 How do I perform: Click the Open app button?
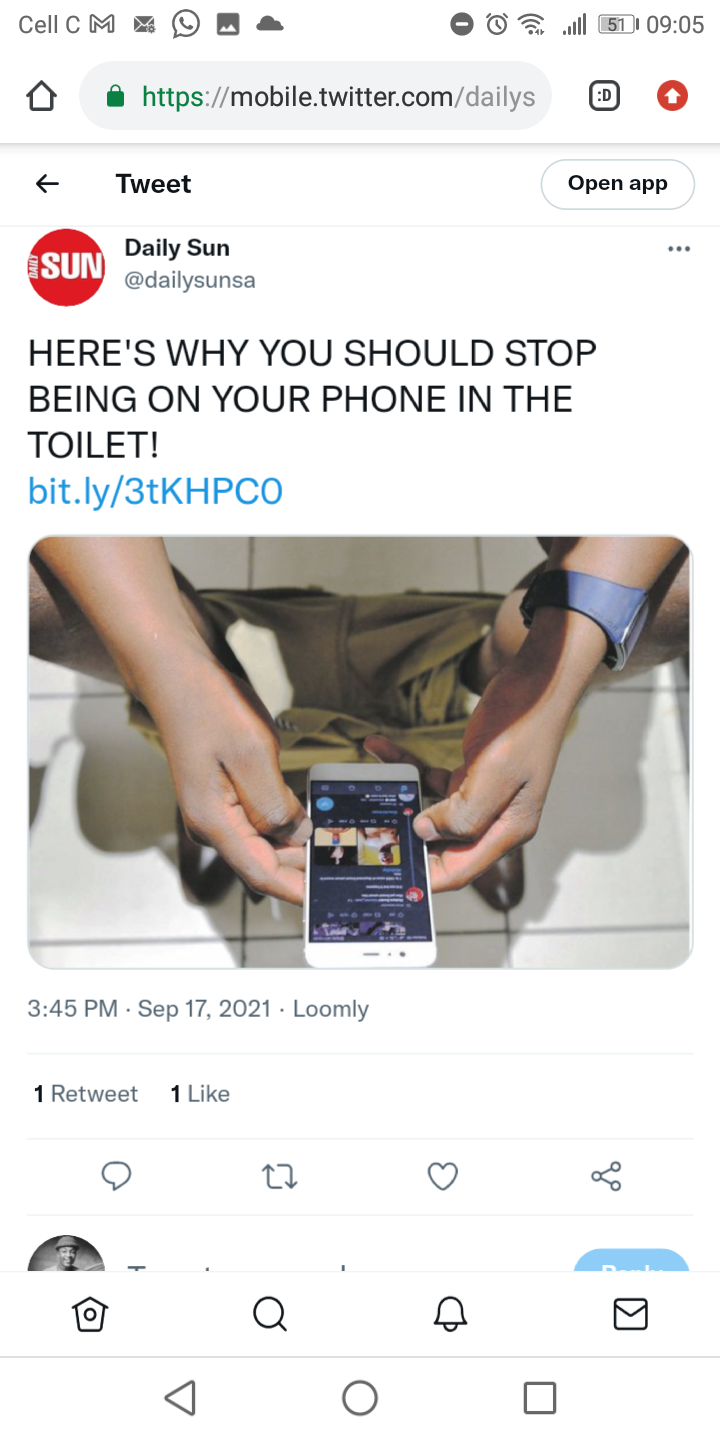point(617,184)
